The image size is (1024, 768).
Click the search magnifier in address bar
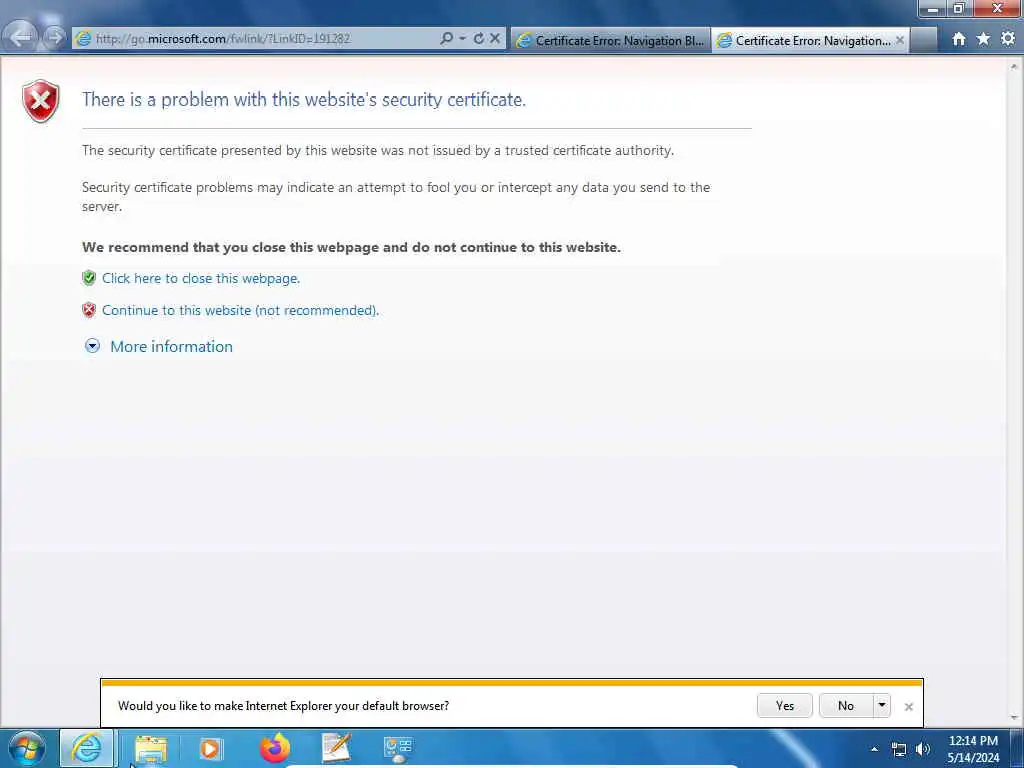pyautogui.click(x=447, y=39)
